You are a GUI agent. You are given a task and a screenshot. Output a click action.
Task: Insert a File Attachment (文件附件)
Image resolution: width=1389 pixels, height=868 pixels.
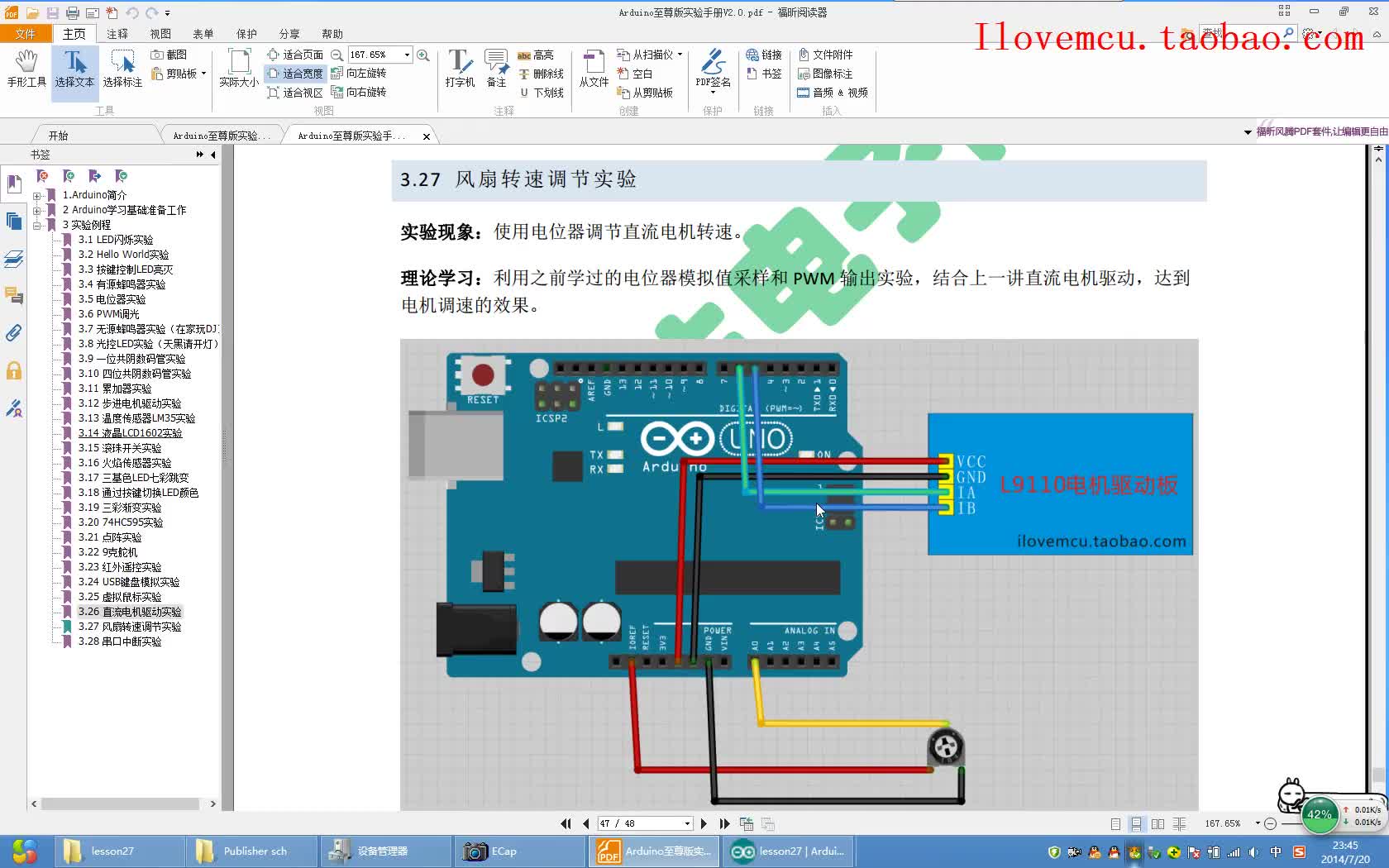pos(825,55)
